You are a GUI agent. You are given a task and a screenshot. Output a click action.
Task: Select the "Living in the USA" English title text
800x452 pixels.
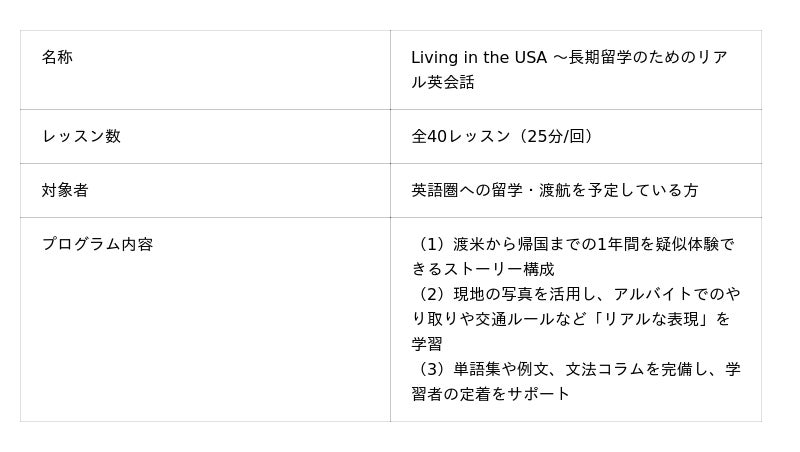[479, 57]
